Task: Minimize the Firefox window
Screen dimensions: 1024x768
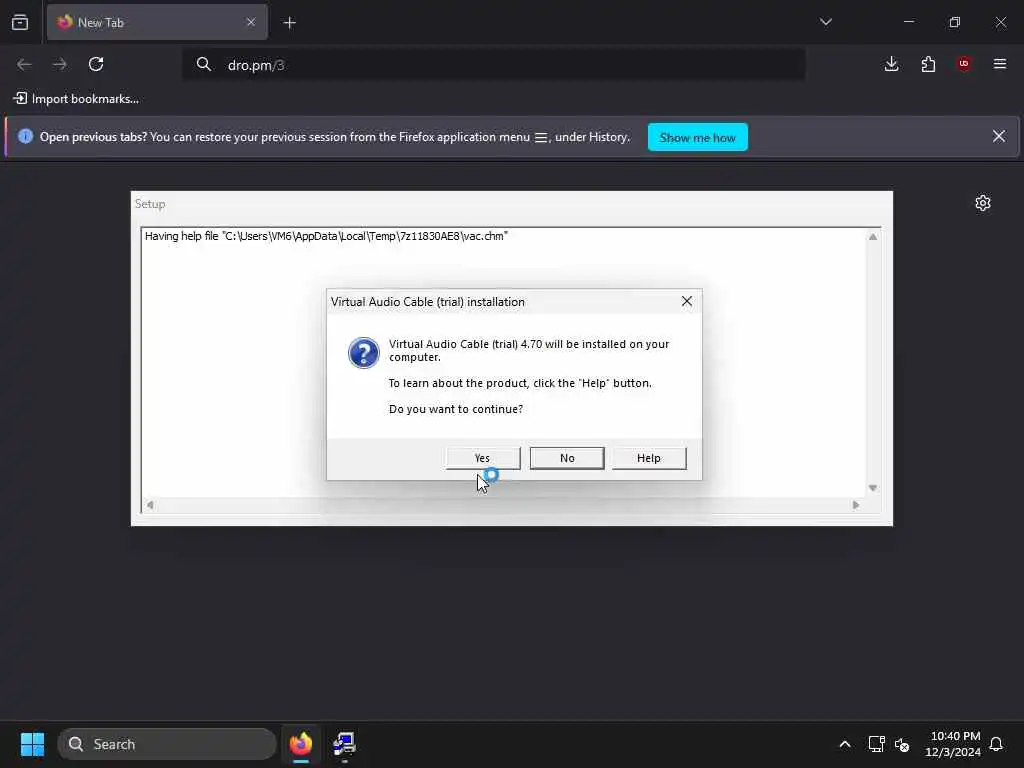Action: (x=908, y=22)
